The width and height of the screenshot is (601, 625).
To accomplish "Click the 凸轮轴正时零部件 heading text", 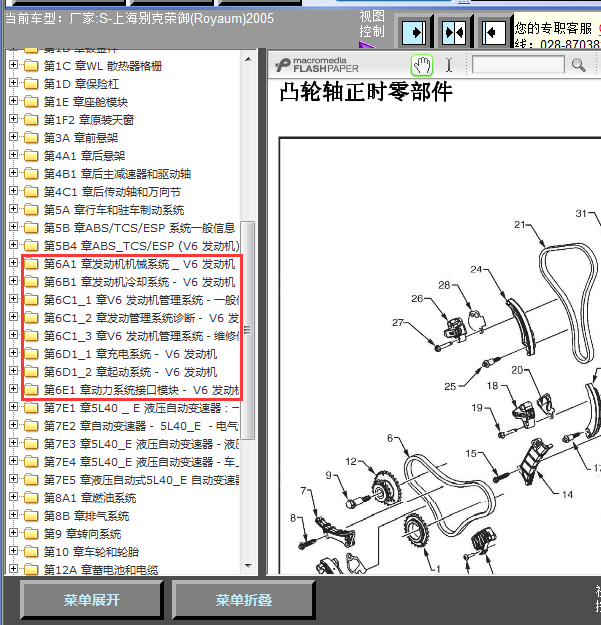I will [x=365, y=92].
